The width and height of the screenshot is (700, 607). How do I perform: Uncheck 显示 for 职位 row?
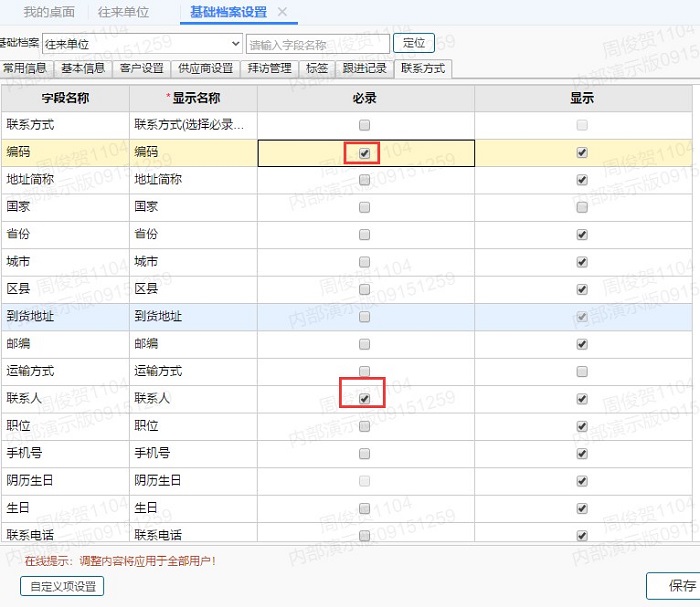tap(582, 426)
